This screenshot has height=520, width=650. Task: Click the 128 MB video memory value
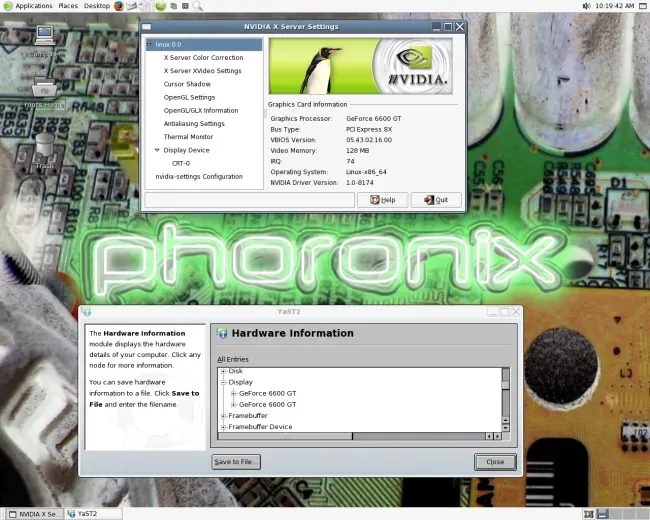(x=357, y=151)
